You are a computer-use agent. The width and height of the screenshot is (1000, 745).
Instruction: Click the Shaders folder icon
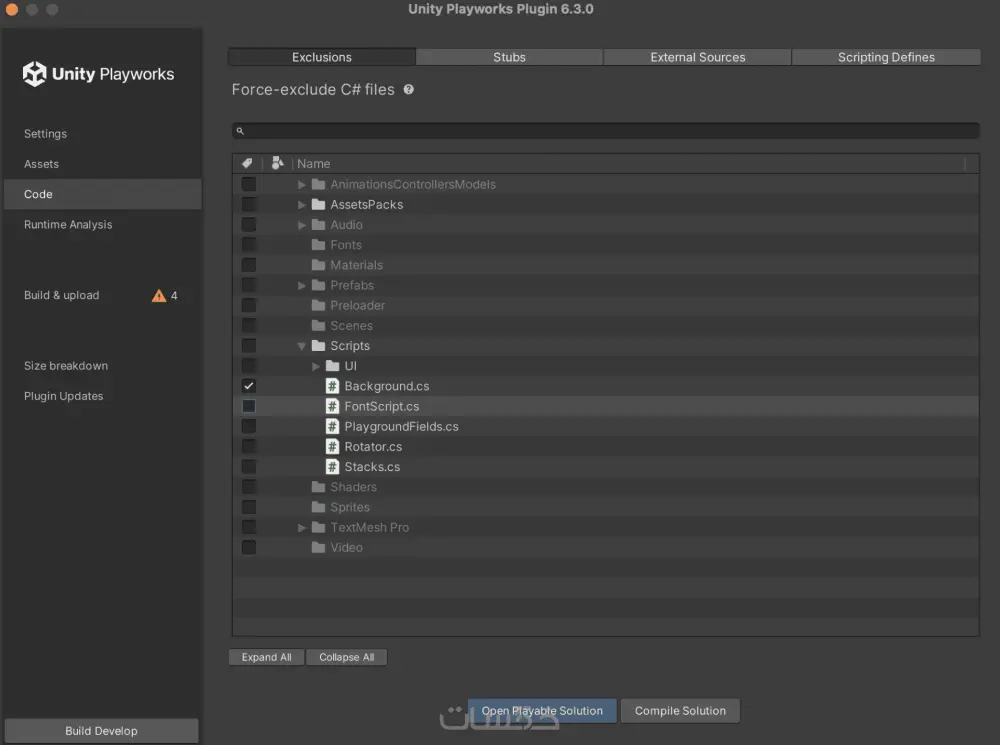click(318, 487)
